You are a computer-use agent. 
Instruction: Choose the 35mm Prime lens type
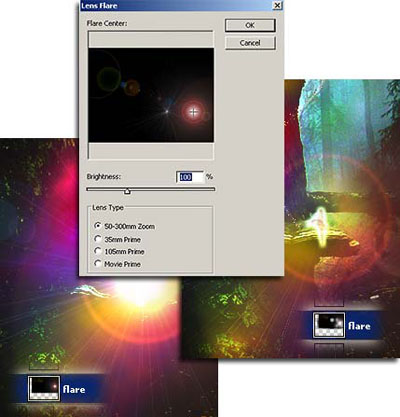[x=98, y=239]
